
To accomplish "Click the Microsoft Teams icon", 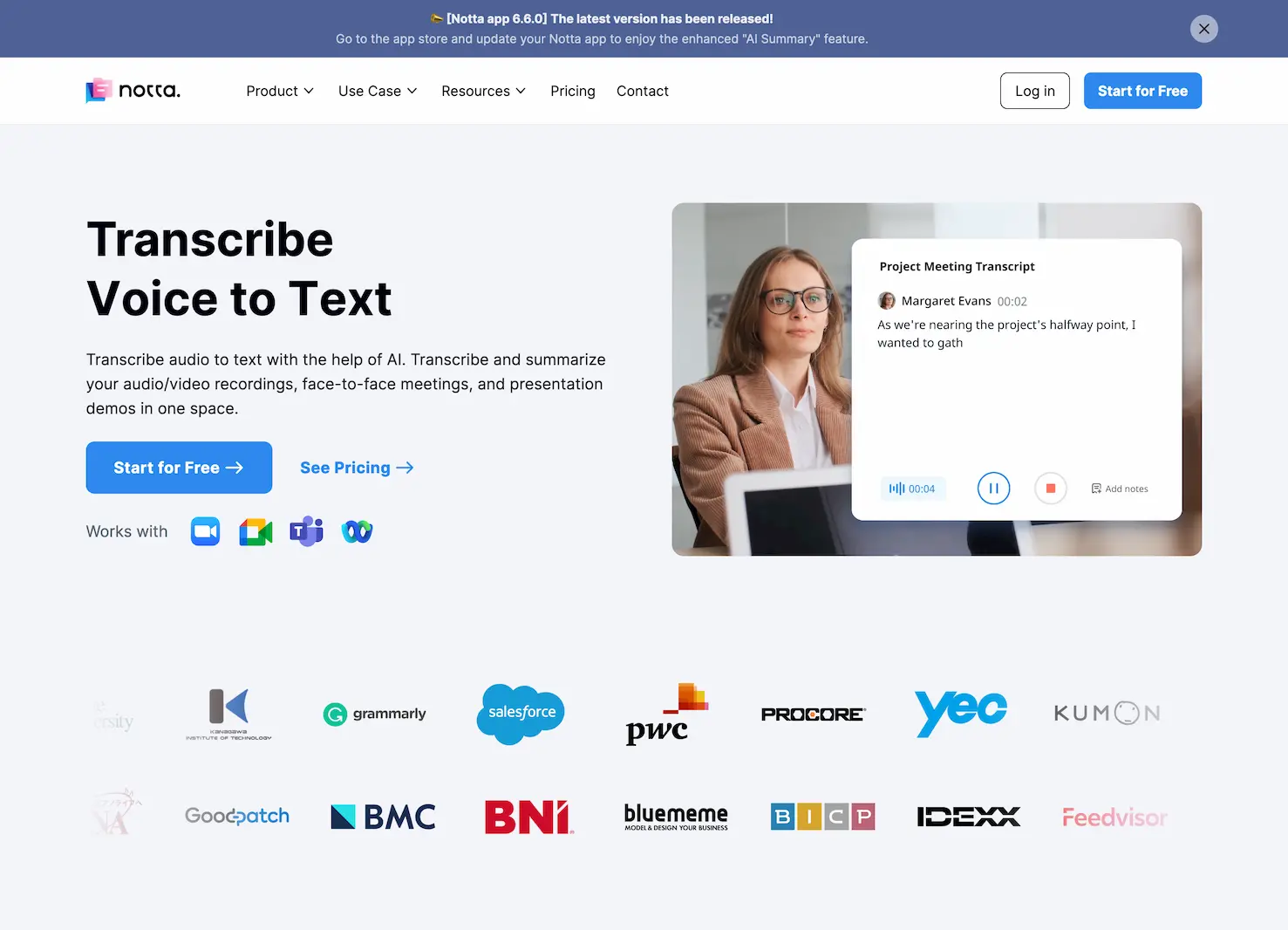I will click(x=306, y=531).
